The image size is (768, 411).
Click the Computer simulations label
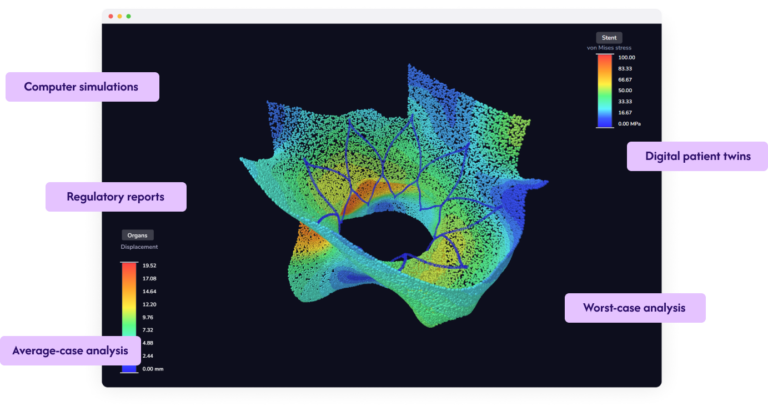pyautogui.click(x=82, y=87)
